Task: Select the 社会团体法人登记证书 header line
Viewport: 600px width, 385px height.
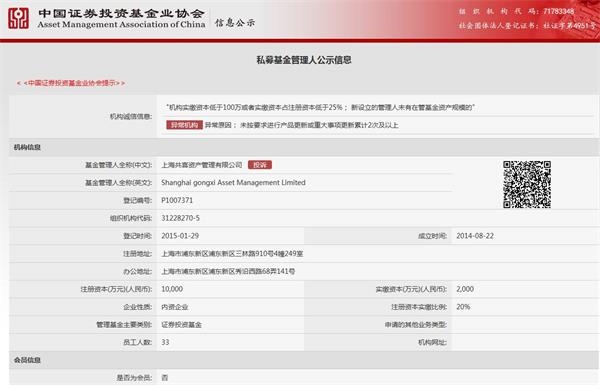Action: [x=528, y=26]
